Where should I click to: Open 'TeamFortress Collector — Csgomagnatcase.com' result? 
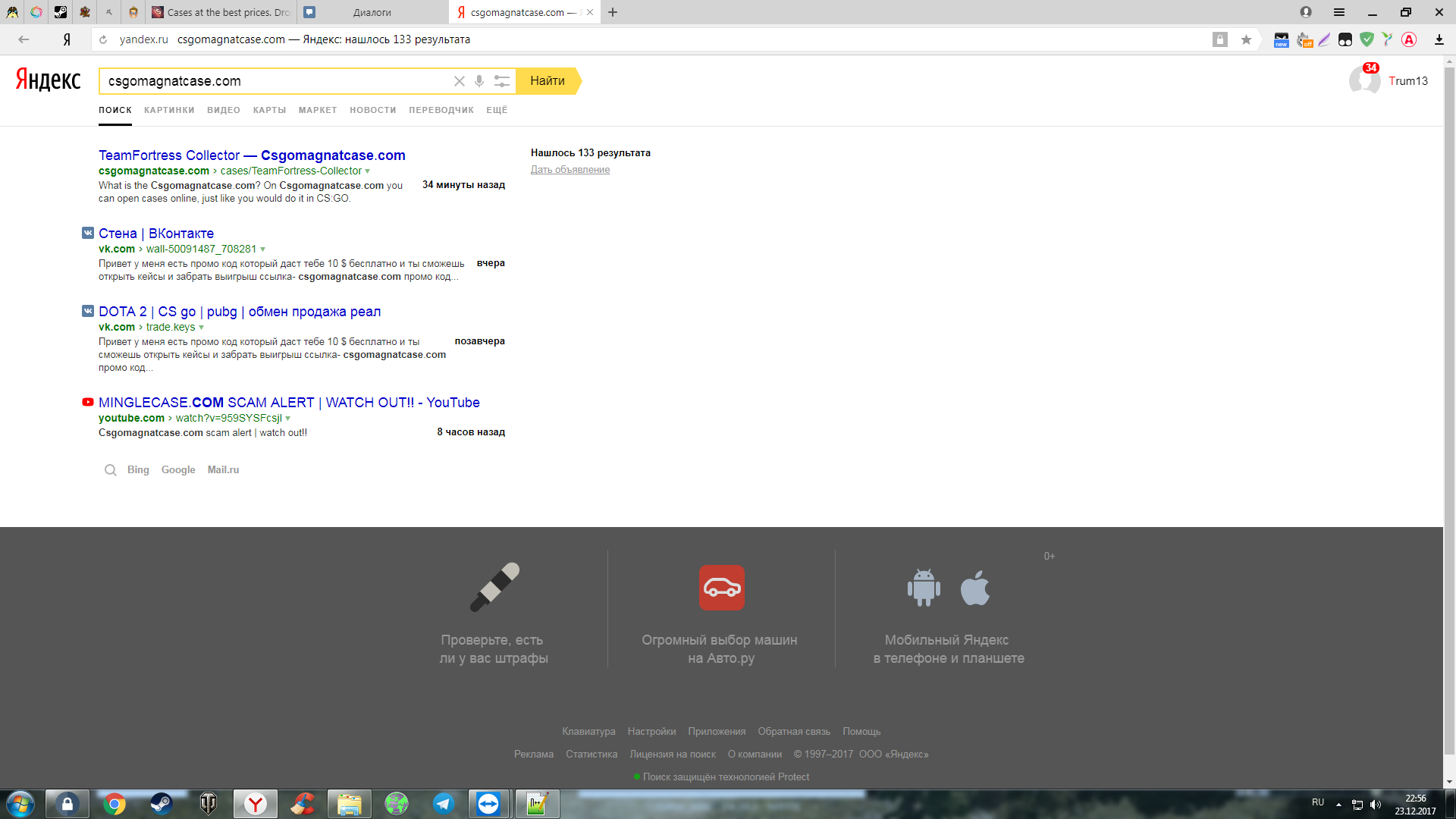tap(252, 155)
